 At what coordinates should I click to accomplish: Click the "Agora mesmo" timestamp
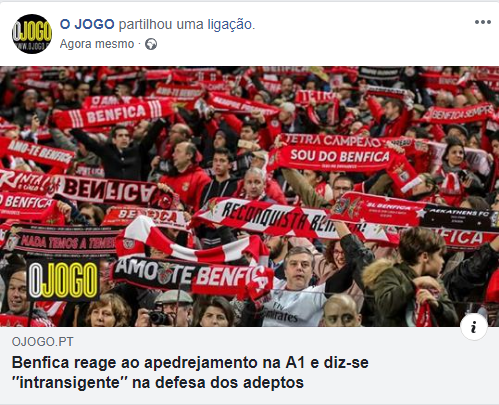97,44
